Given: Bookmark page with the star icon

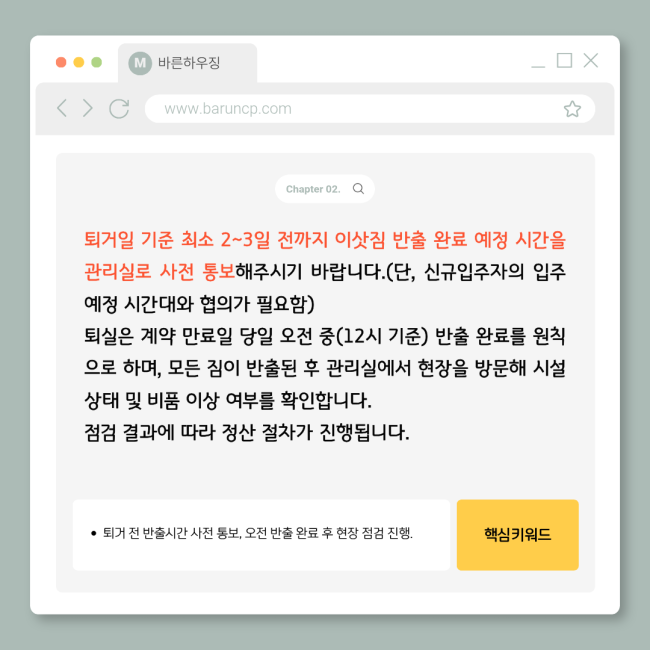Looking at the screenshot, I should tap(572, 109).
